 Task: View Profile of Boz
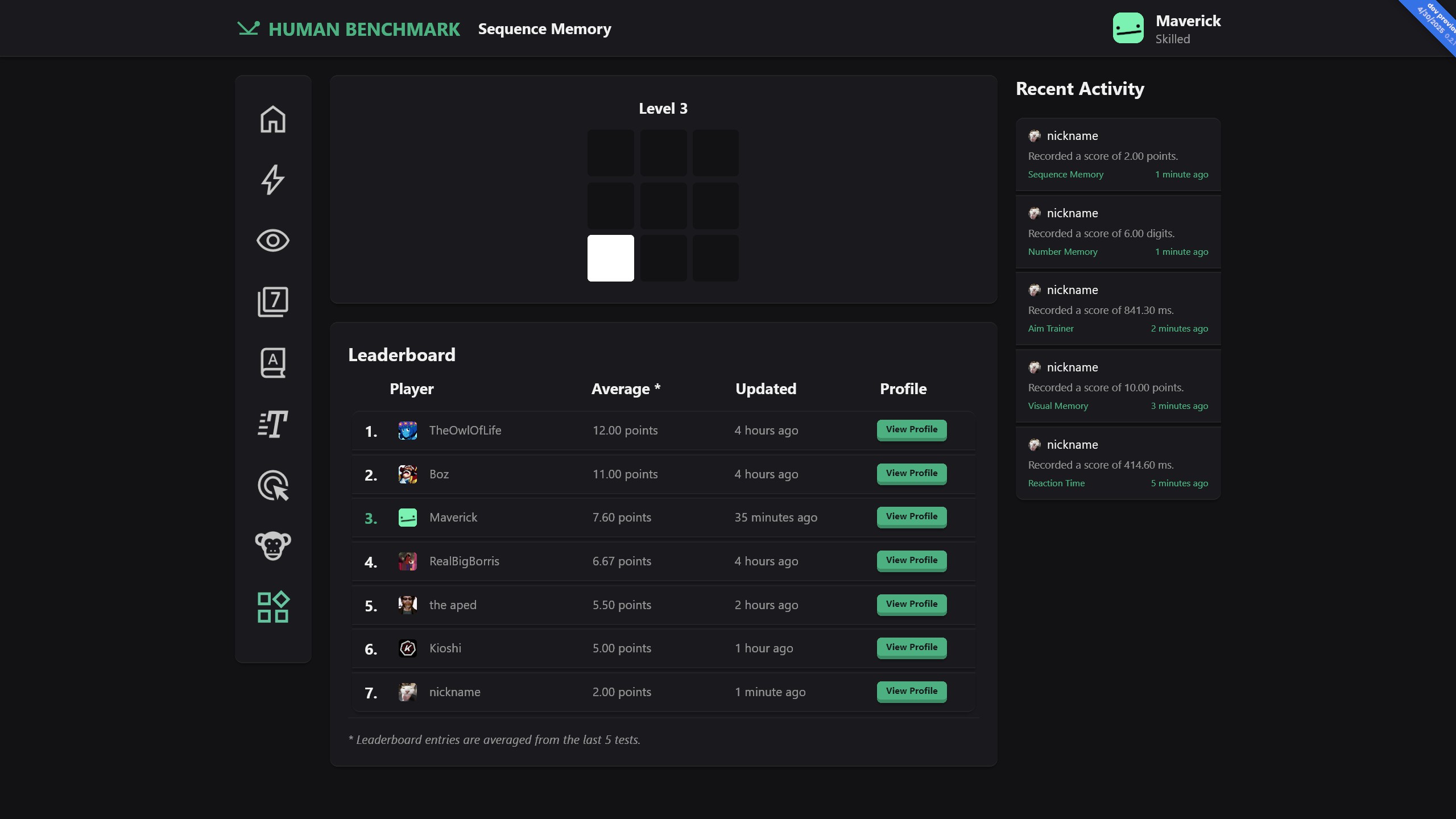pyautogui.click(x=912, y=474)
